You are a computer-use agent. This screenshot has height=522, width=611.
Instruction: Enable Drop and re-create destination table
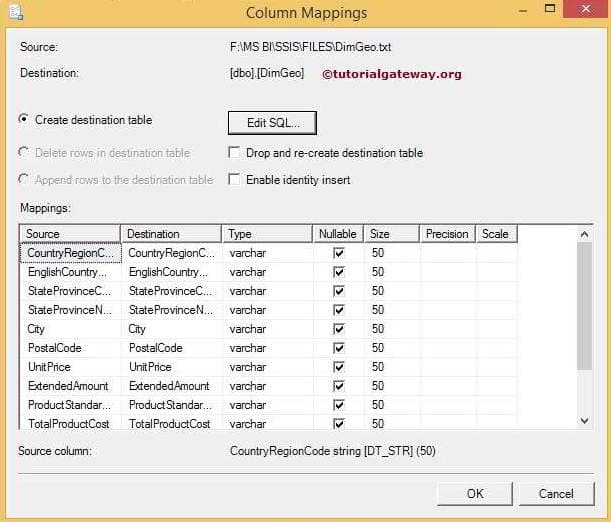[234, 153]
